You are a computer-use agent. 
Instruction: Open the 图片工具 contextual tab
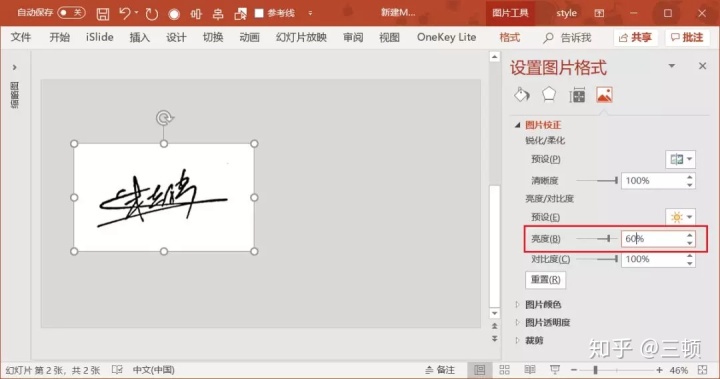pos(510,13)
